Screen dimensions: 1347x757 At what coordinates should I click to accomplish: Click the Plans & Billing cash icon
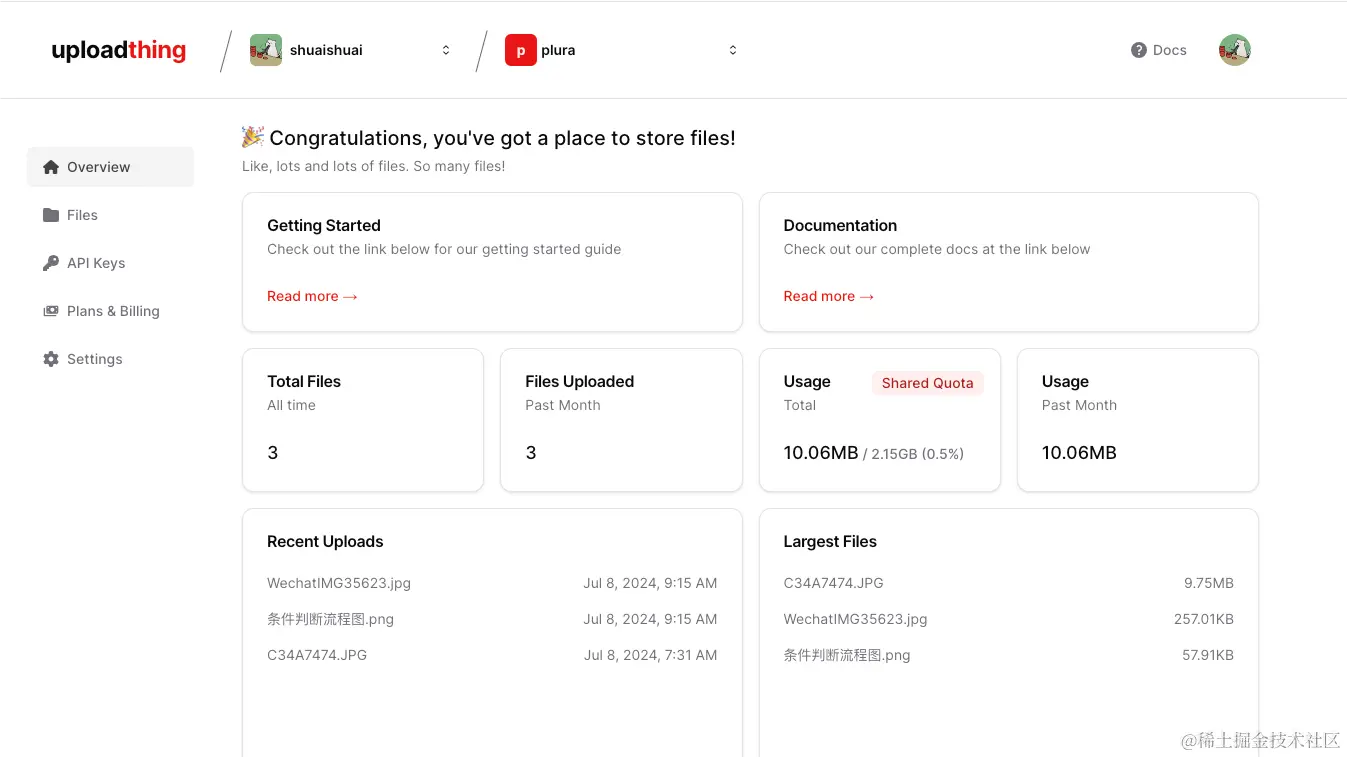pyautogui.click(x=51, y=311)
